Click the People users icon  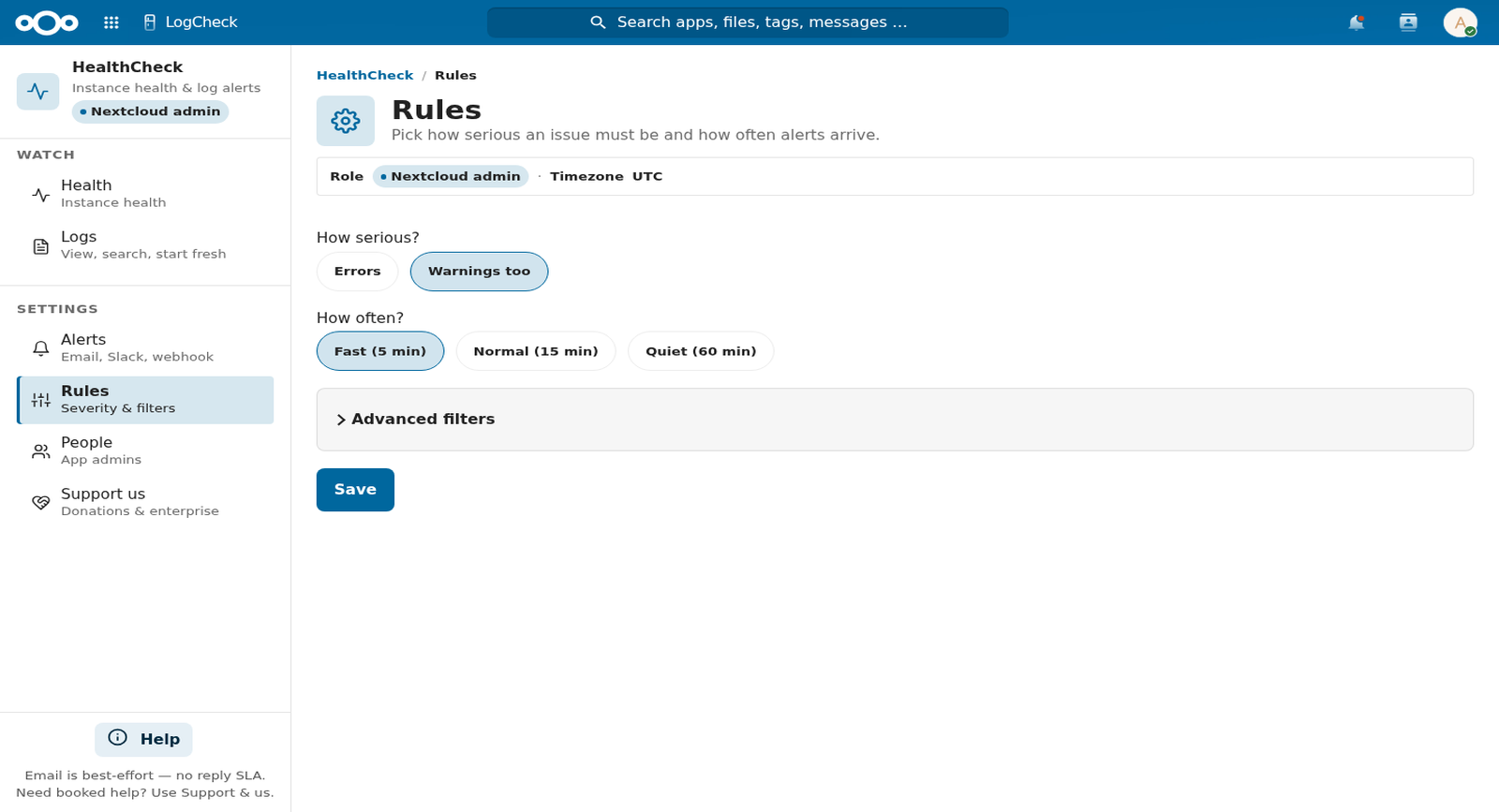point(41,451)
